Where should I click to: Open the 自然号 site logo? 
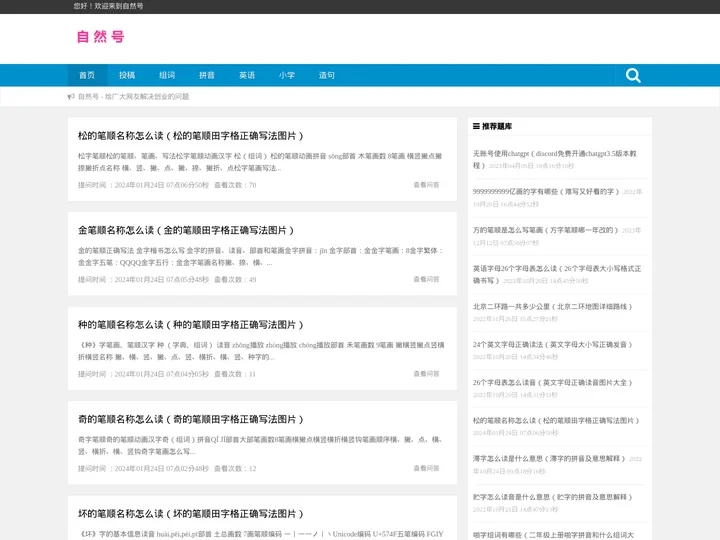pyautogui.click(x=101, y=37)
